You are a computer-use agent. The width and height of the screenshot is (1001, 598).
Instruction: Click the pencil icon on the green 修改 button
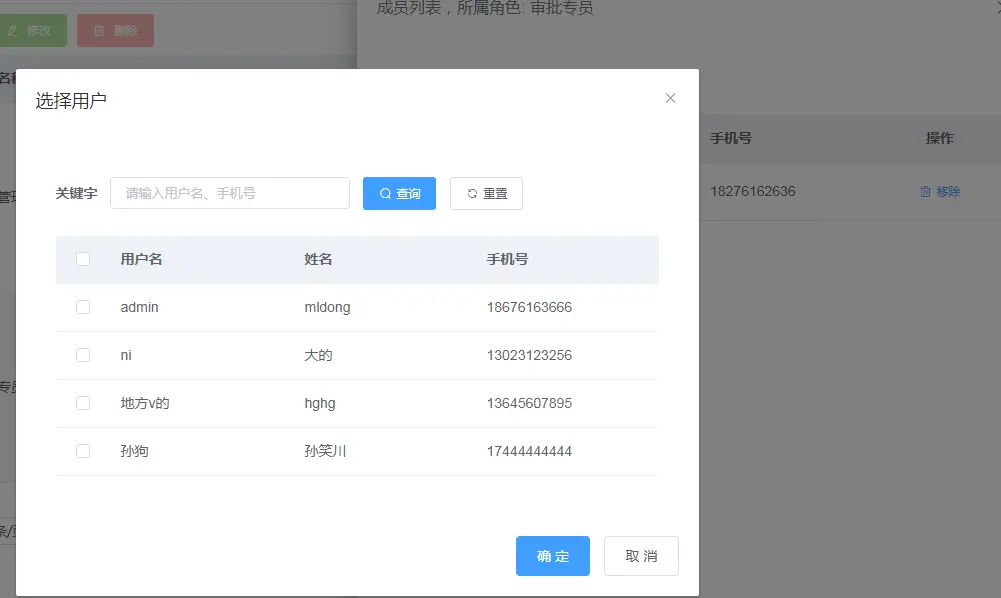tap(13, 31)
